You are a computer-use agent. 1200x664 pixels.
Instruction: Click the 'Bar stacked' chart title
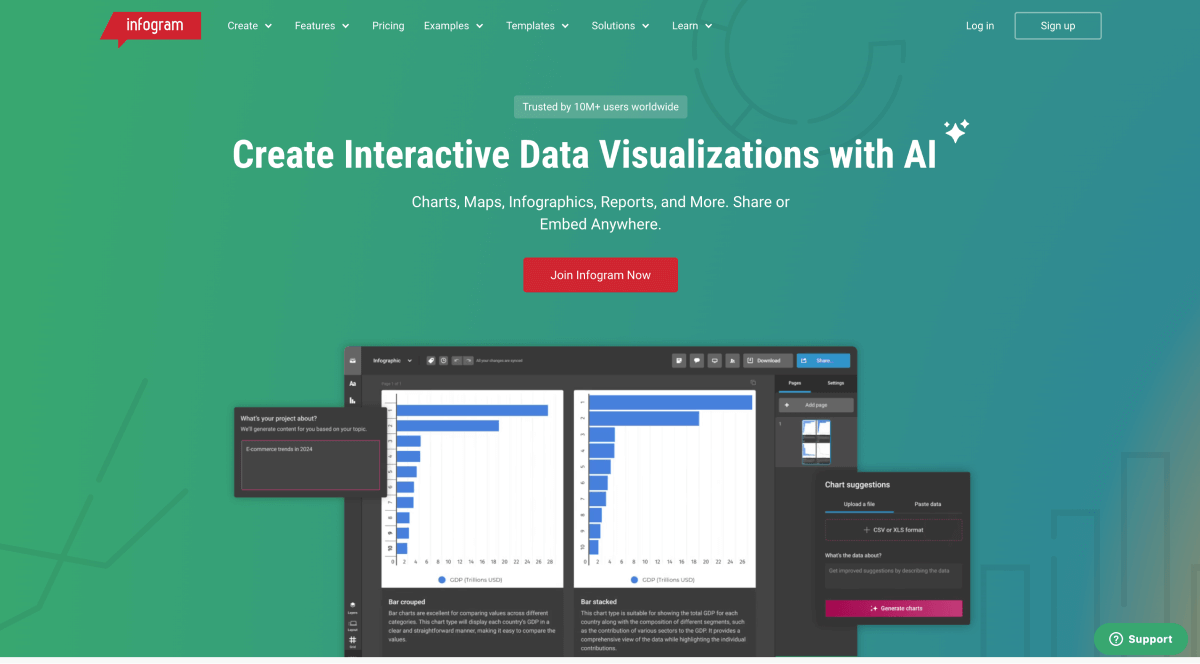tap(598, 602)
